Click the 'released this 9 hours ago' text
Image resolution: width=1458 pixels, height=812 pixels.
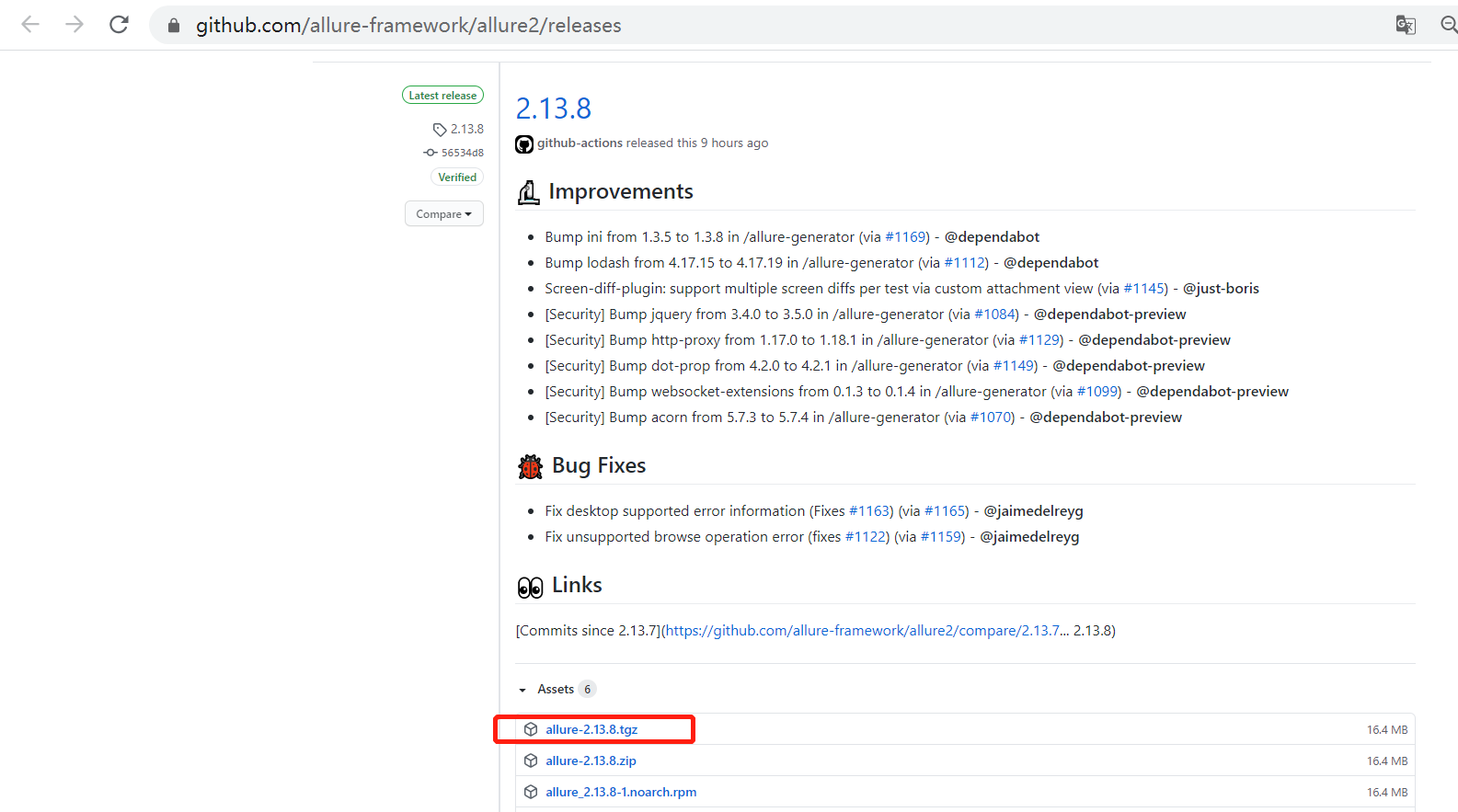tap(697, 143)
